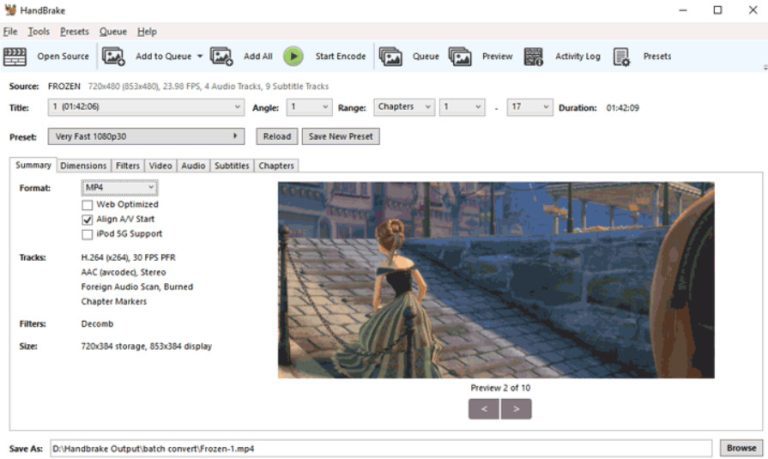
Task: Open the Preview icon in toolbar
Action: [460, 57]
